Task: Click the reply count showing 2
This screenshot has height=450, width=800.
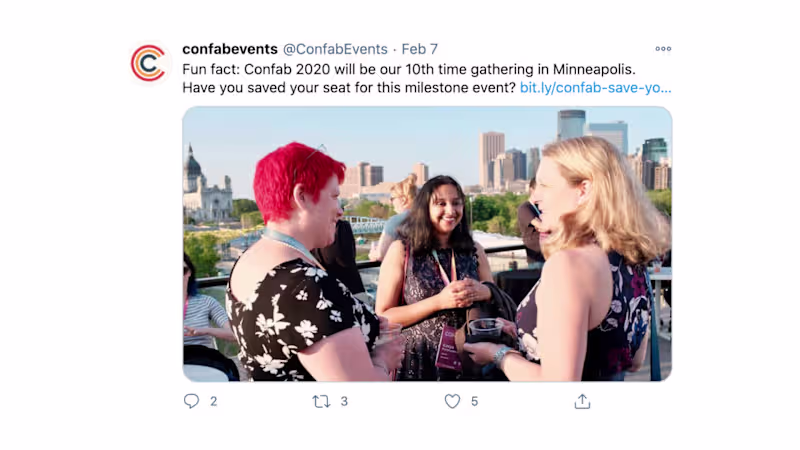Action: (214, 401)
